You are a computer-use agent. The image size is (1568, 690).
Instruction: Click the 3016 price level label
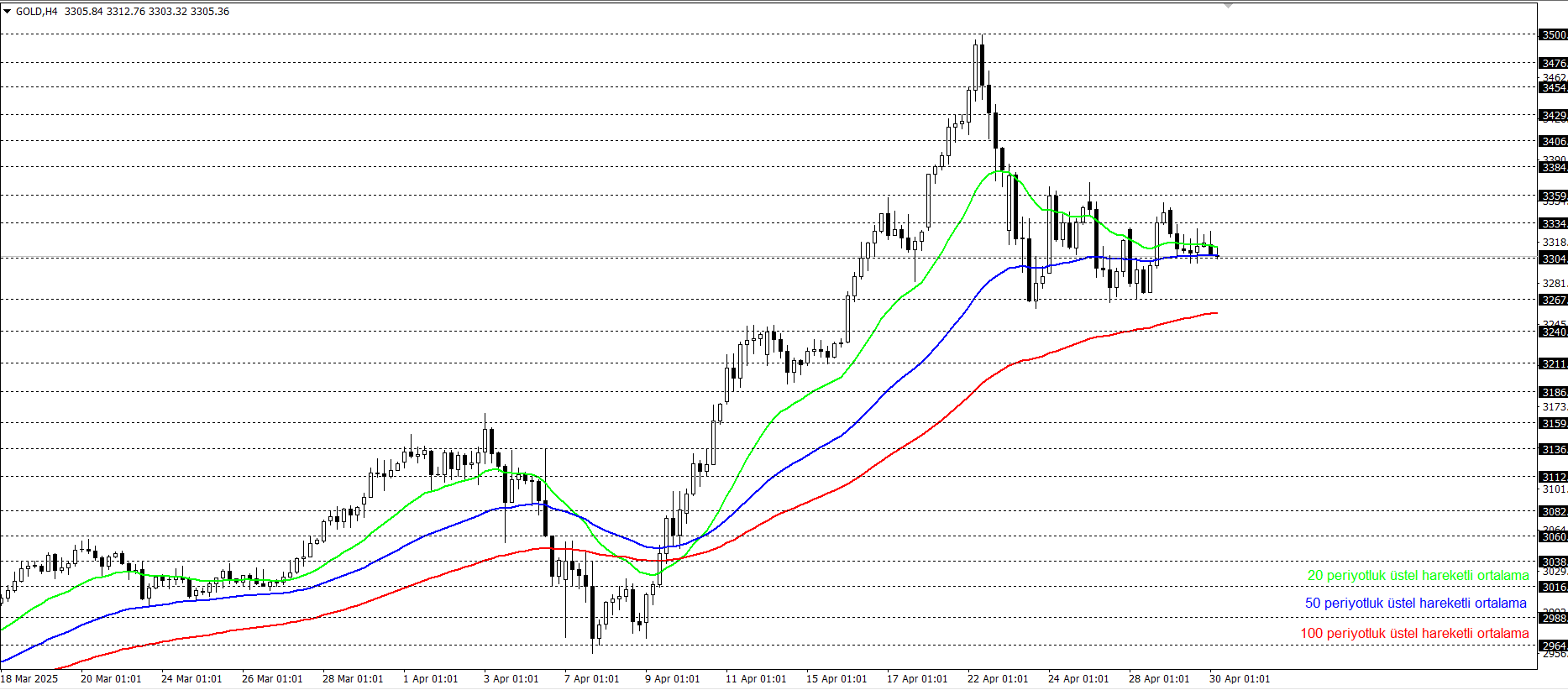[1553, 588]
